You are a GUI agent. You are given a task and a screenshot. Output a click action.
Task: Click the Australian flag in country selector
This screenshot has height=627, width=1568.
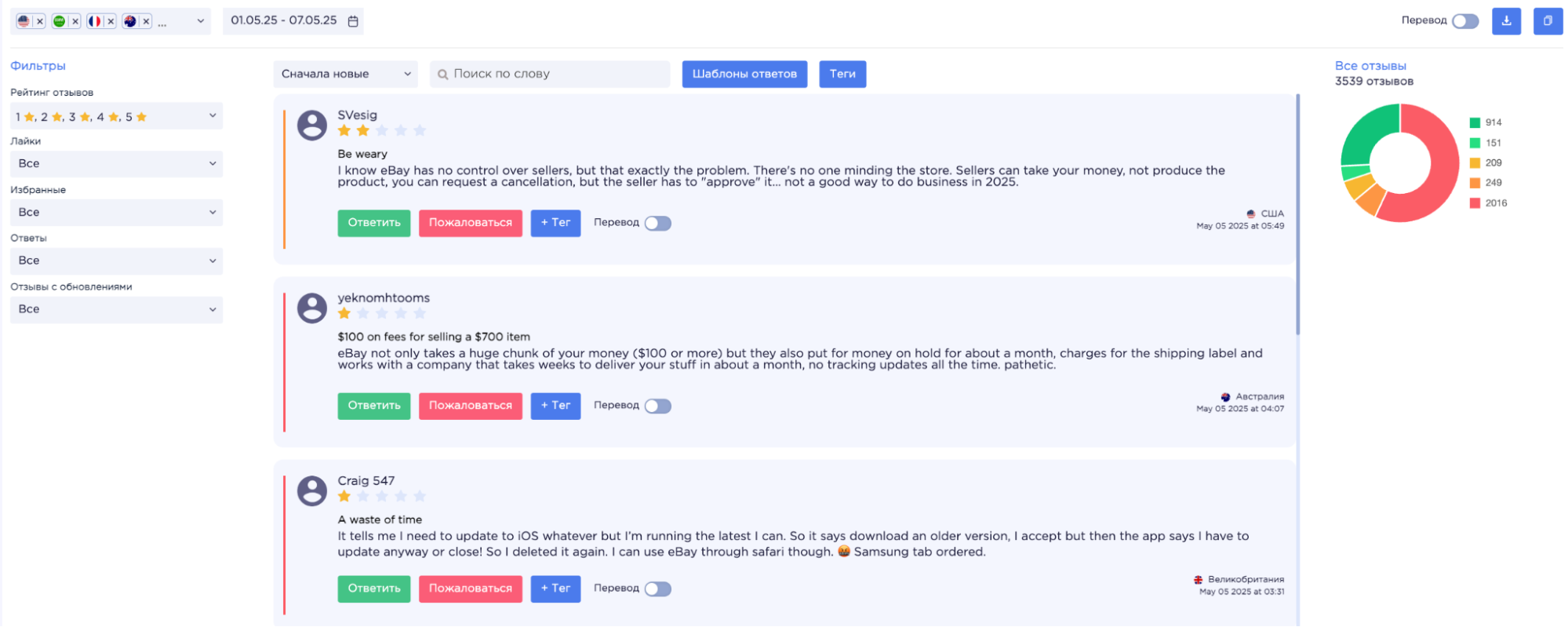[x=129, y=21]
